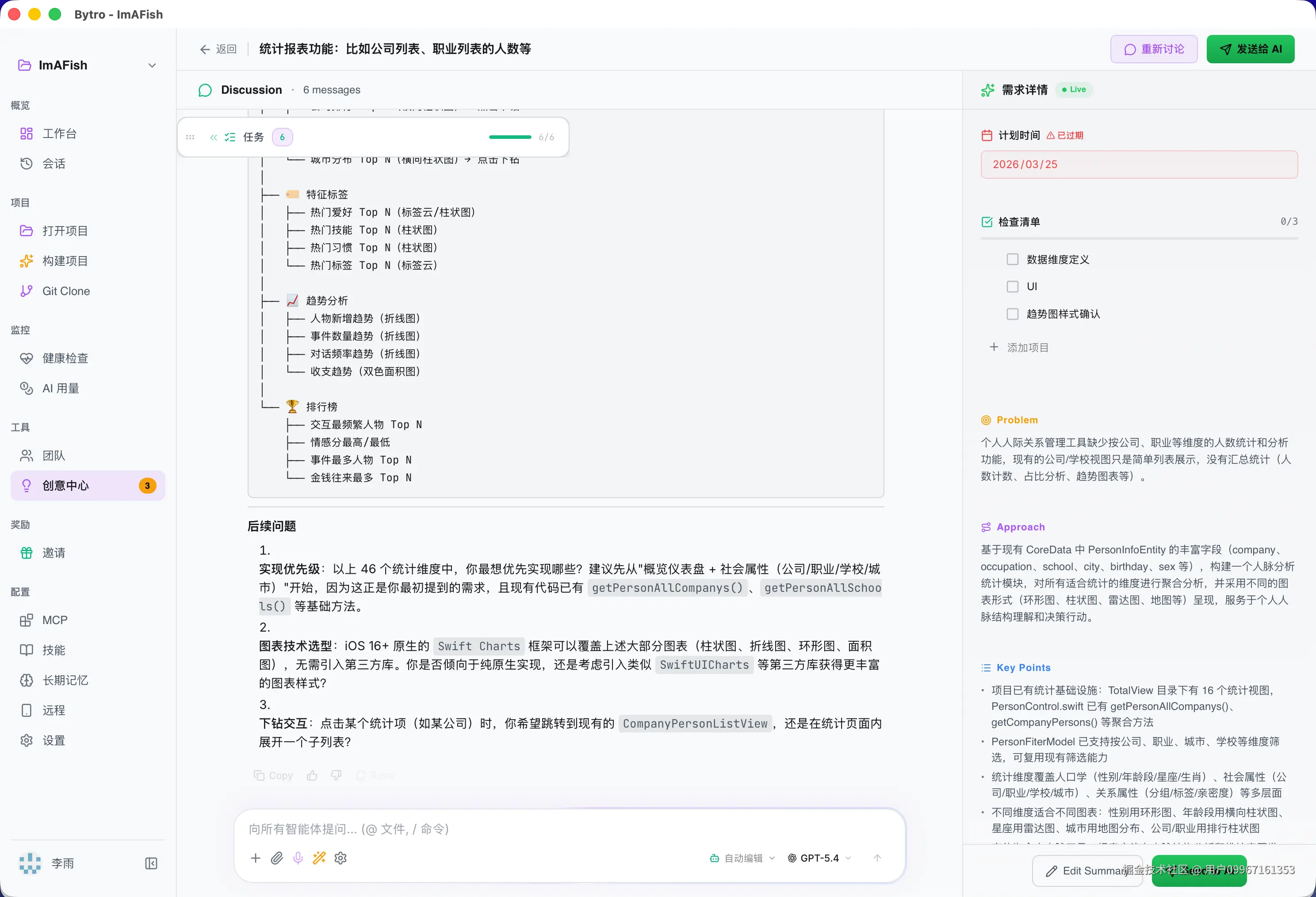Check the 数据维度定义 checkbox
The image size is (1316, 897).
tap(1013, 259)
